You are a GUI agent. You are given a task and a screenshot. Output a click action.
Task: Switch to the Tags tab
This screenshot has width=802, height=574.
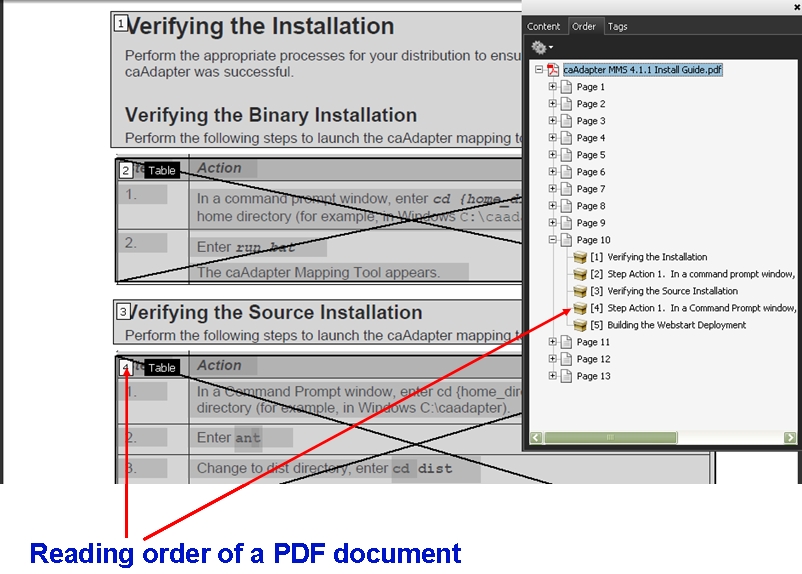pyautogui.click(x=617, y=26)
